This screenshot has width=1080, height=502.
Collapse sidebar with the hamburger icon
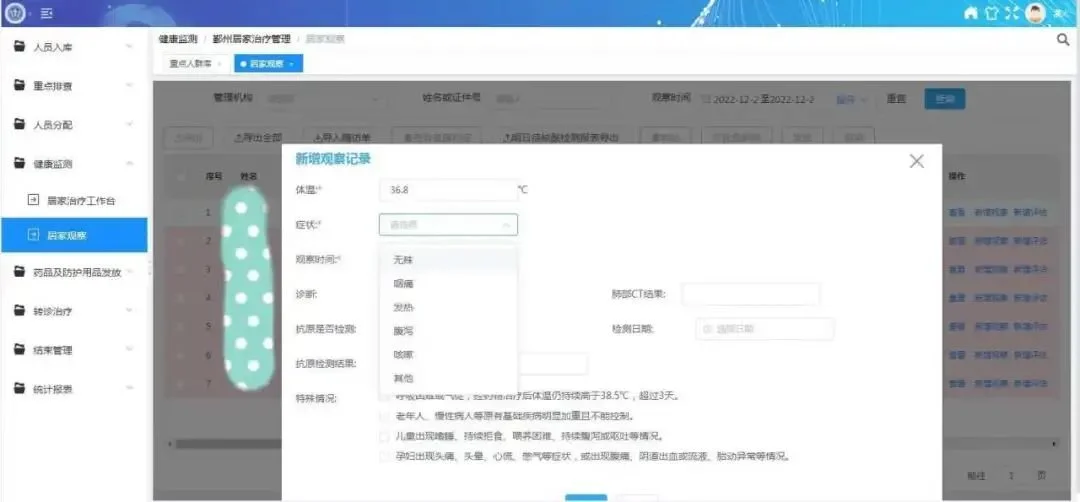click(x=47, y=13)
